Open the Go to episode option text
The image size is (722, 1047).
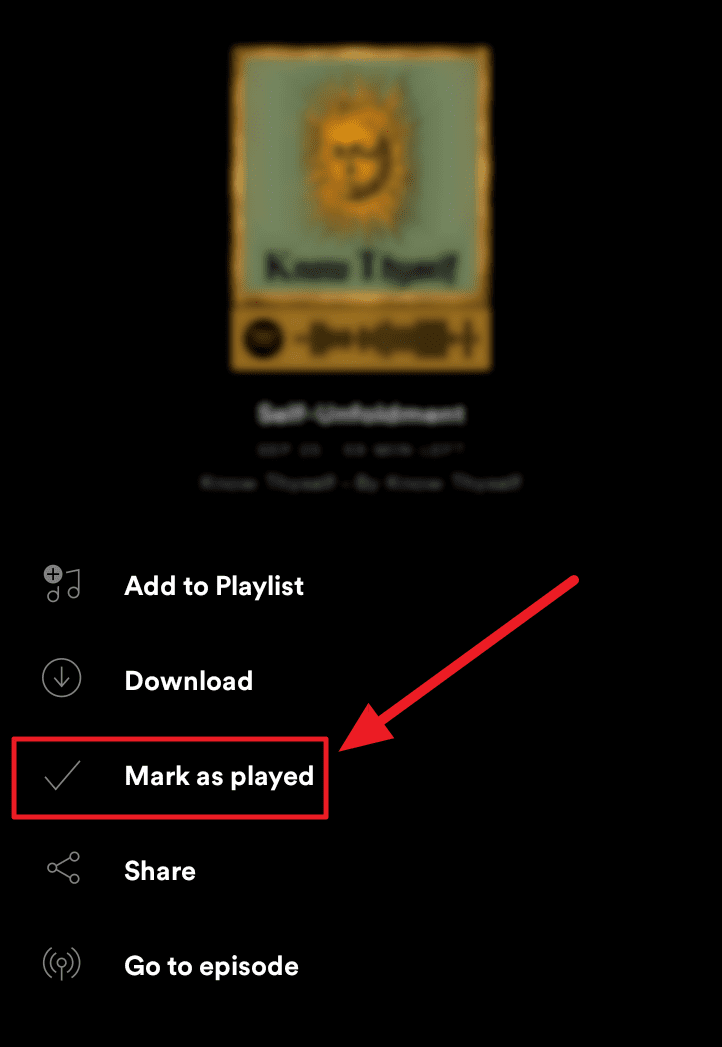pyautogui.click(x=211, y=966)
